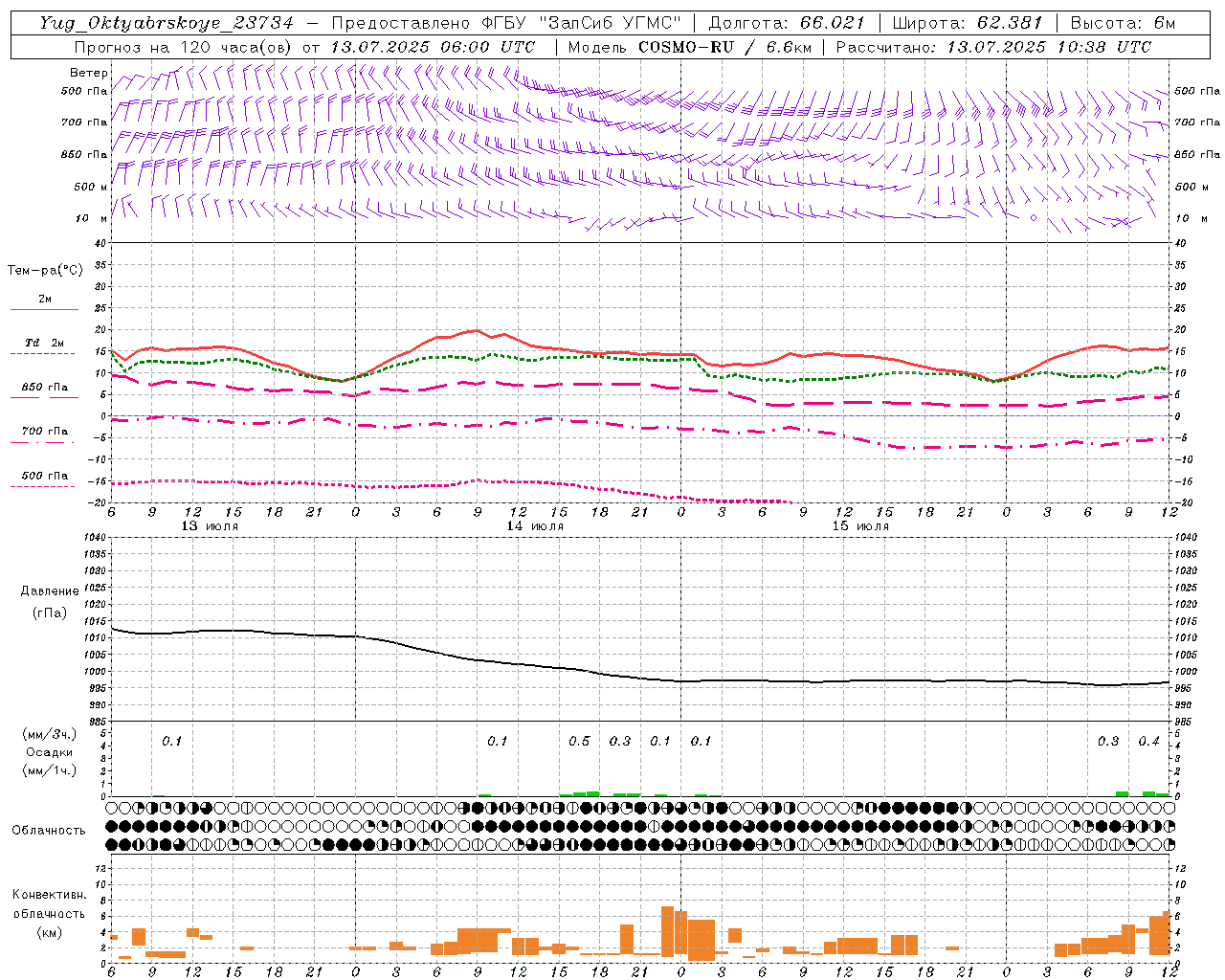This screenshot has width=1225, height=980.
Task: Select the Облачность cloud cover label
Action: [49, 830]
